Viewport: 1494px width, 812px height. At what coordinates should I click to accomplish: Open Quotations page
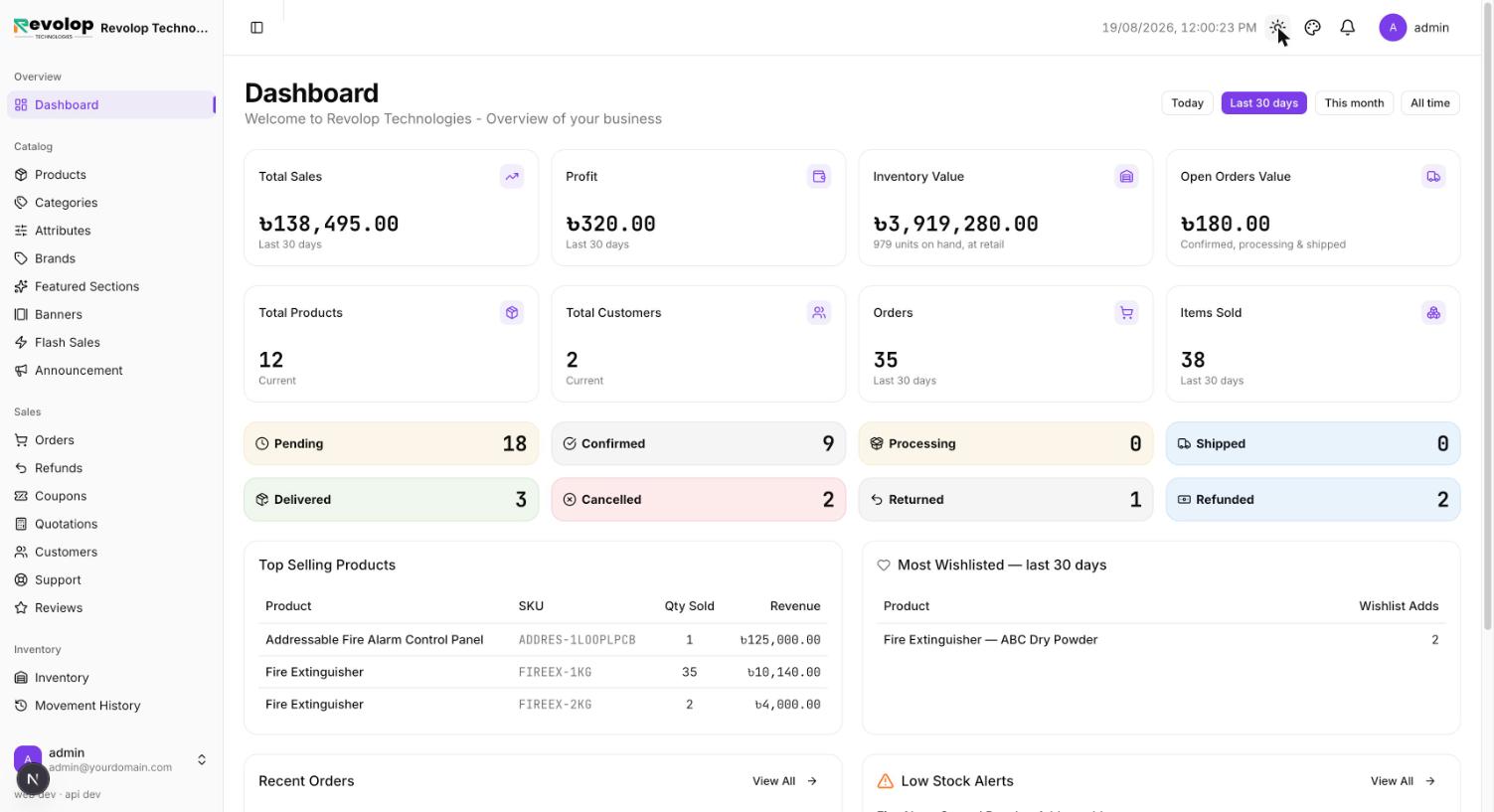[x=111, y=524]
